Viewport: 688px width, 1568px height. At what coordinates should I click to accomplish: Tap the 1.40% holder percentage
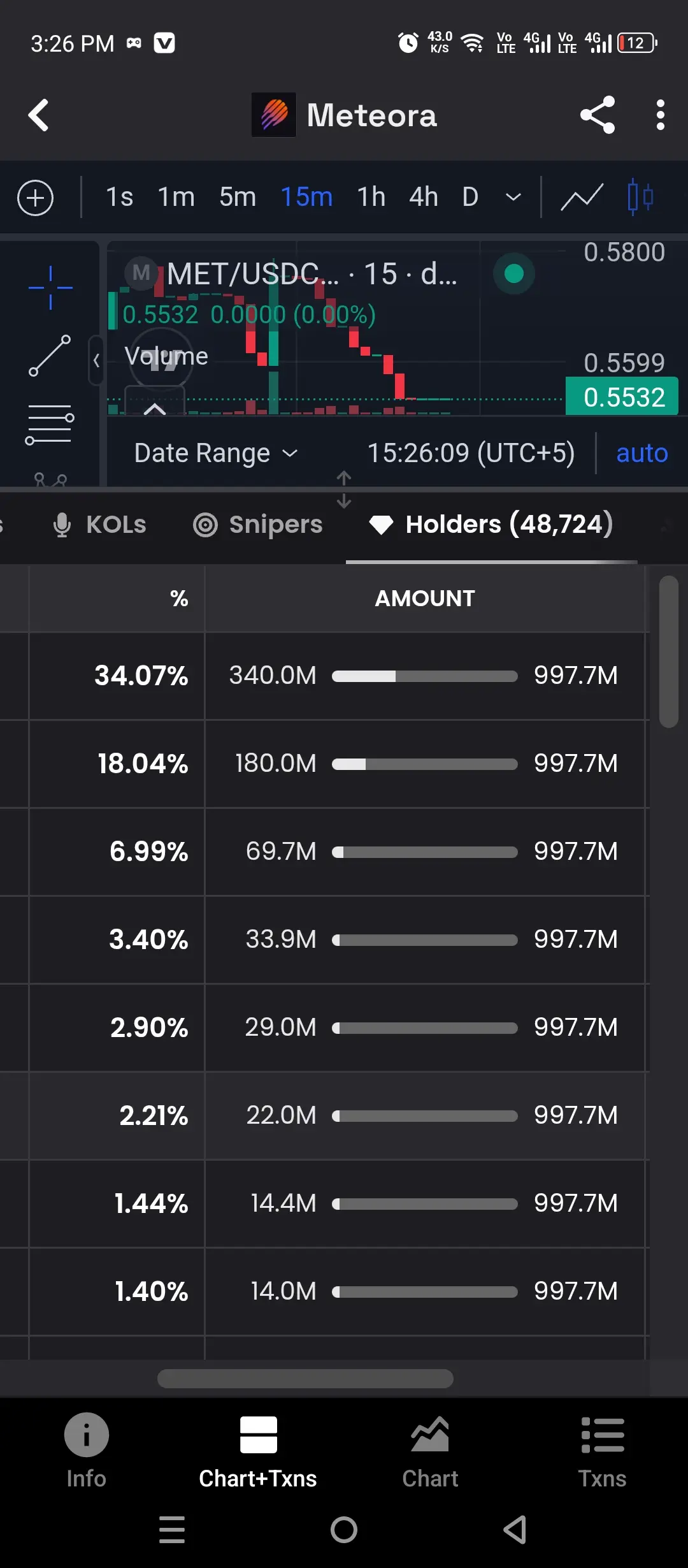point(151,1291)
